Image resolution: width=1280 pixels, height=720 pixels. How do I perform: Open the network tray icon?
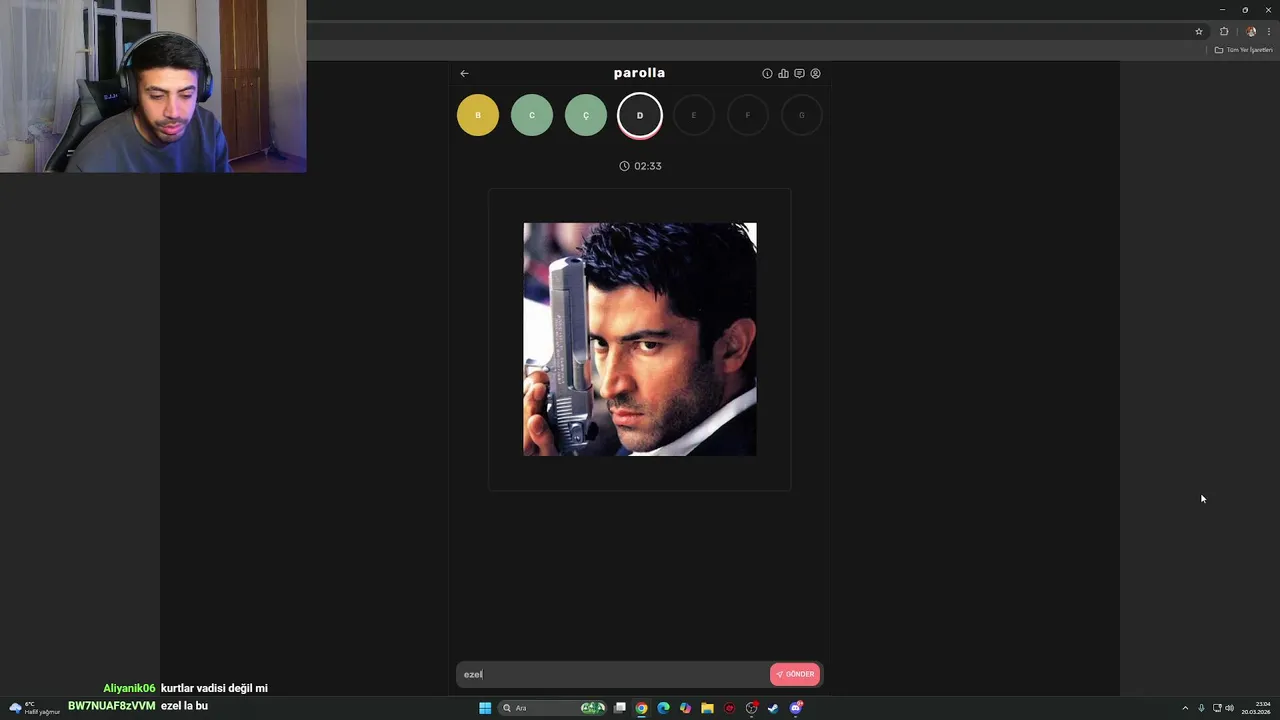(x=1217, y=708)
